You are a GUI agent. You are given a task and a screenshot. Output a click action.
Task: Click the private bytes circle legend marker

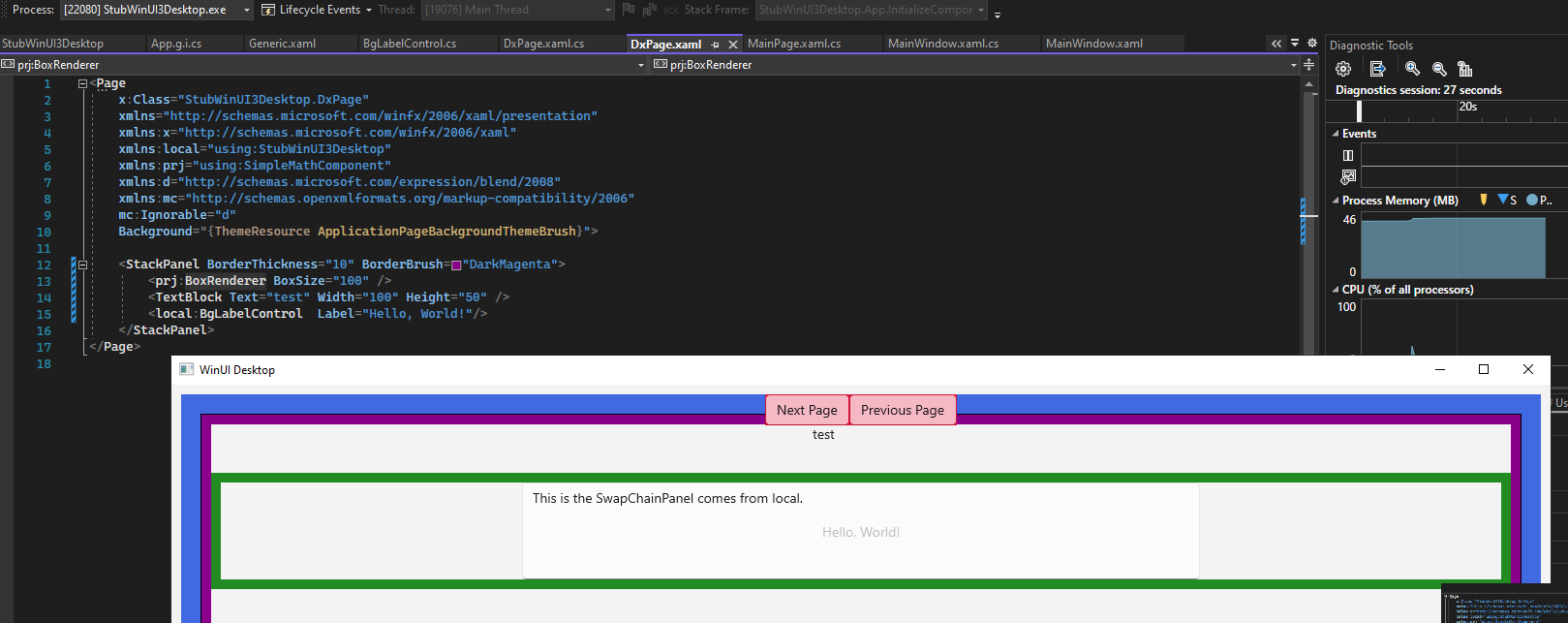[x=1532, y=200]
